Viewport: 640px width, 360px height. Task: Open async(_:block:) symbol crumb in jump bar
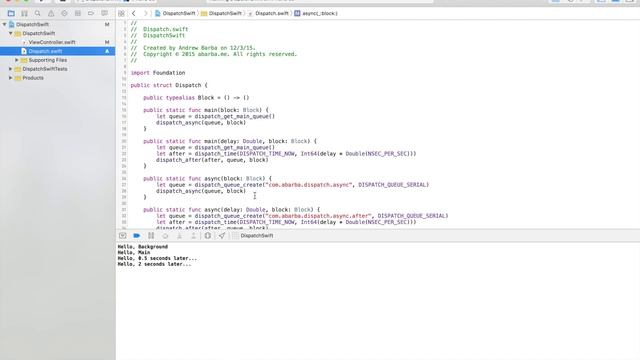click(316, 13)
